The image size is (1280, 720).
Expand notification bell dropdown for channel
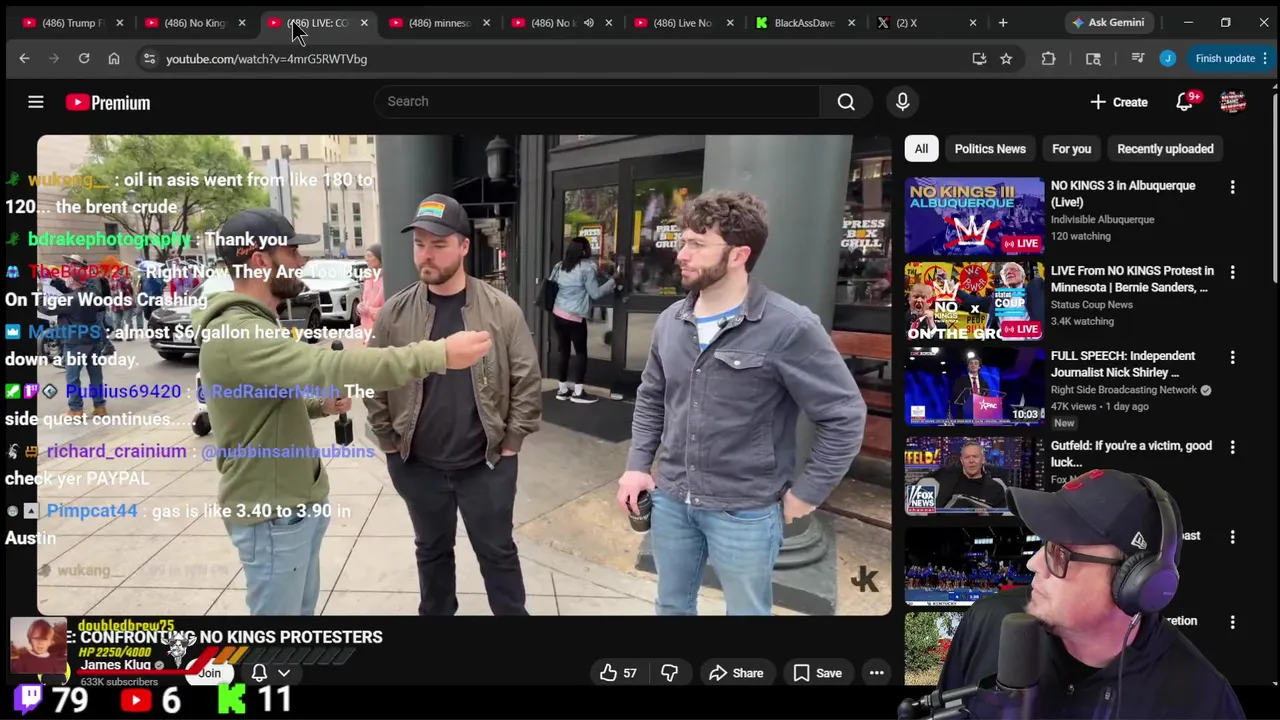(x=284, y=673)
